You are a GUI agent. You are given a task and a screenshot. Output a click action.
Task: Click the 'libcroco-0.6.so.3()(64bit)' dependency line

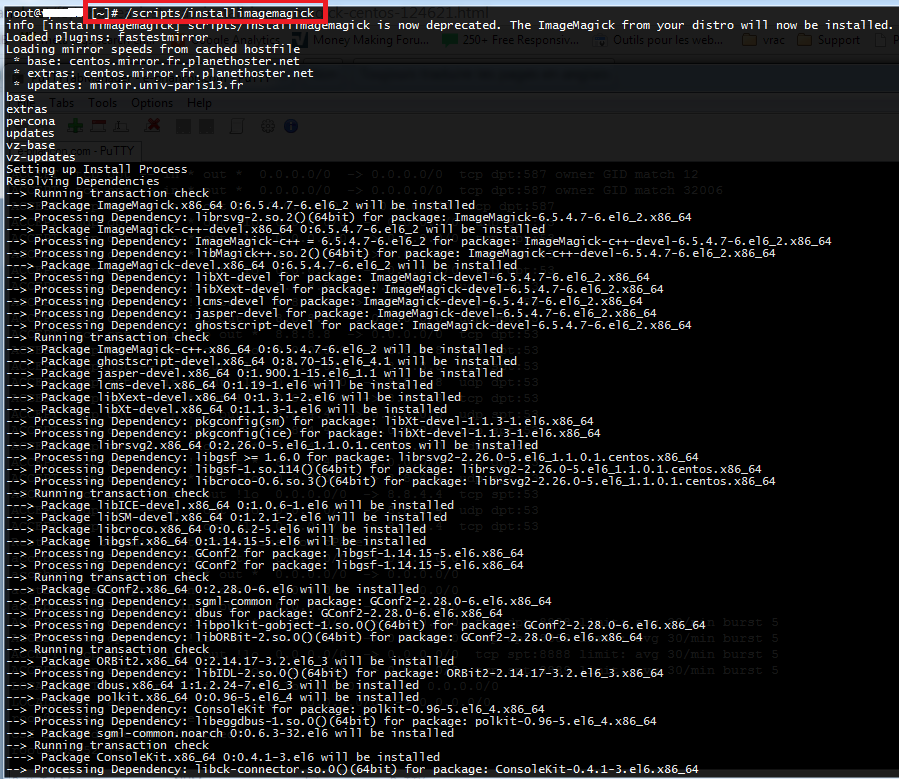point(390,482)
